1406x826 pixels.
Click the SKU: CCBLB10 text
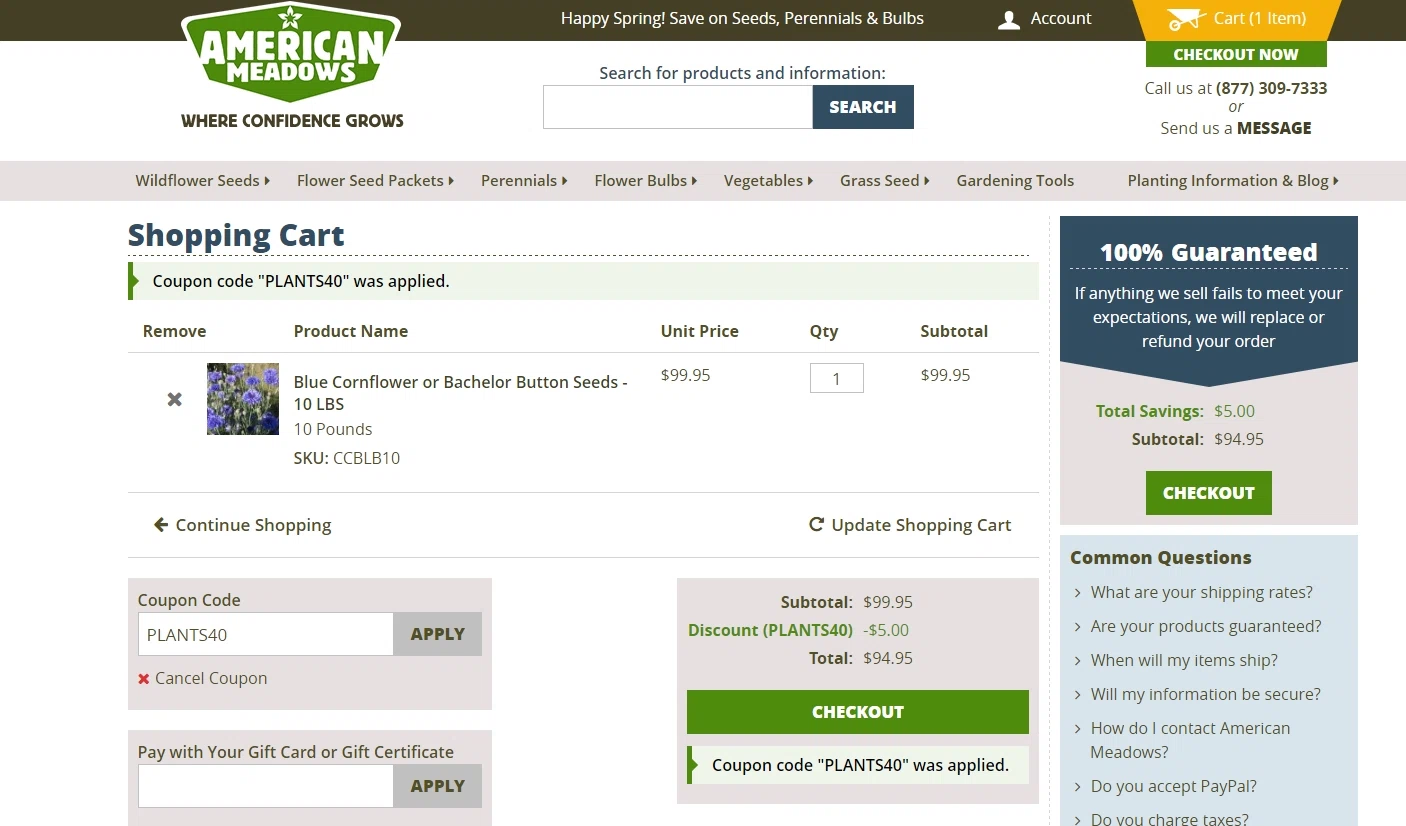pyautogui.click(x=347, y=458)
